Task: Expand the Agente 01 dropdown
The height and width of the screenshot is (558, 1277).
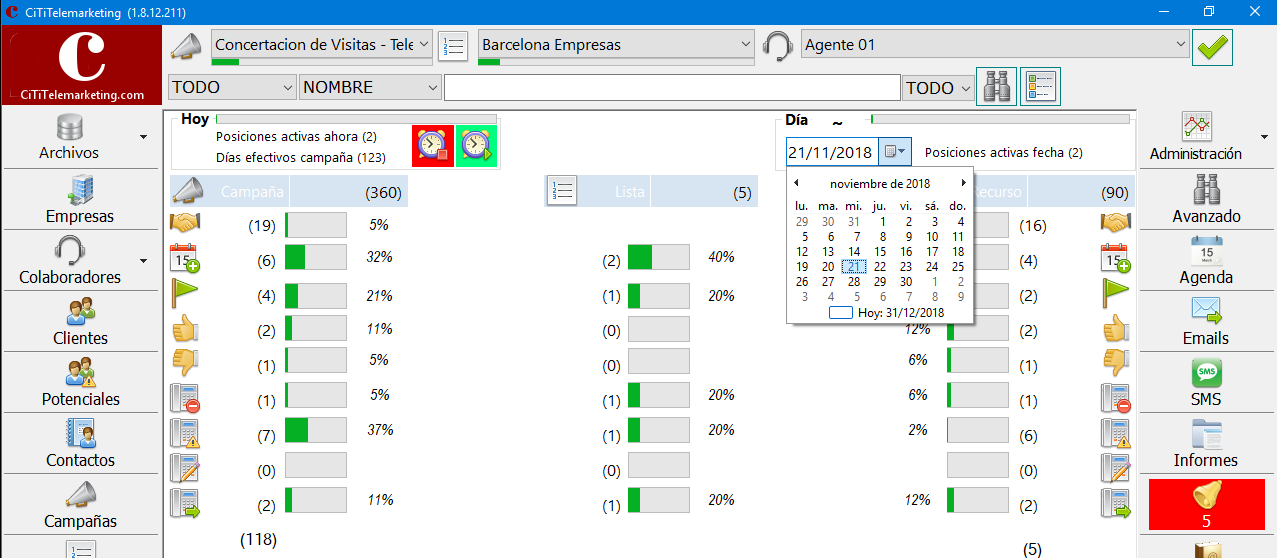Action: pos(1180,44)
